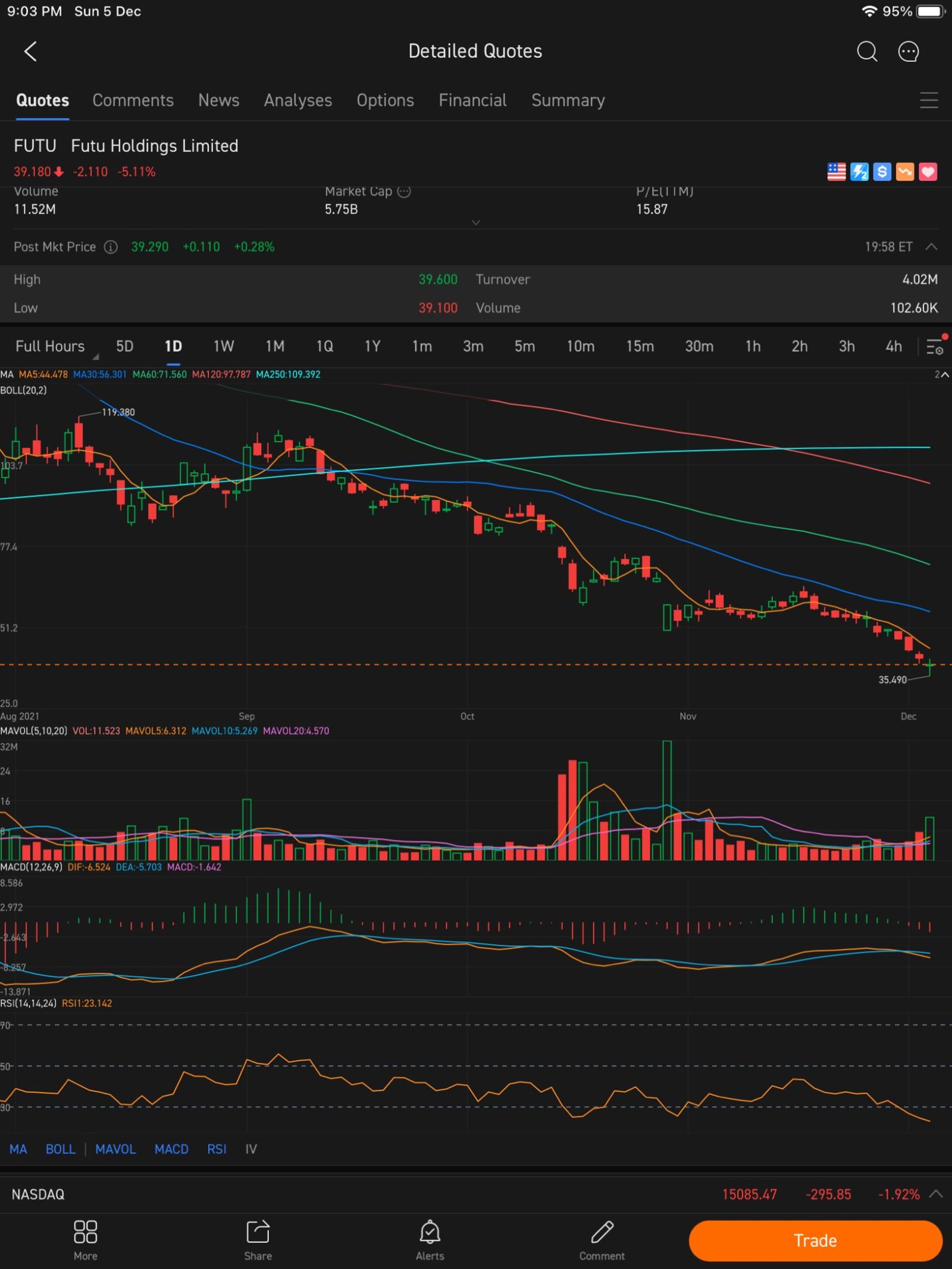Select the 1m chart interval
Screen dimensions: 952x1269
point(422,346)
